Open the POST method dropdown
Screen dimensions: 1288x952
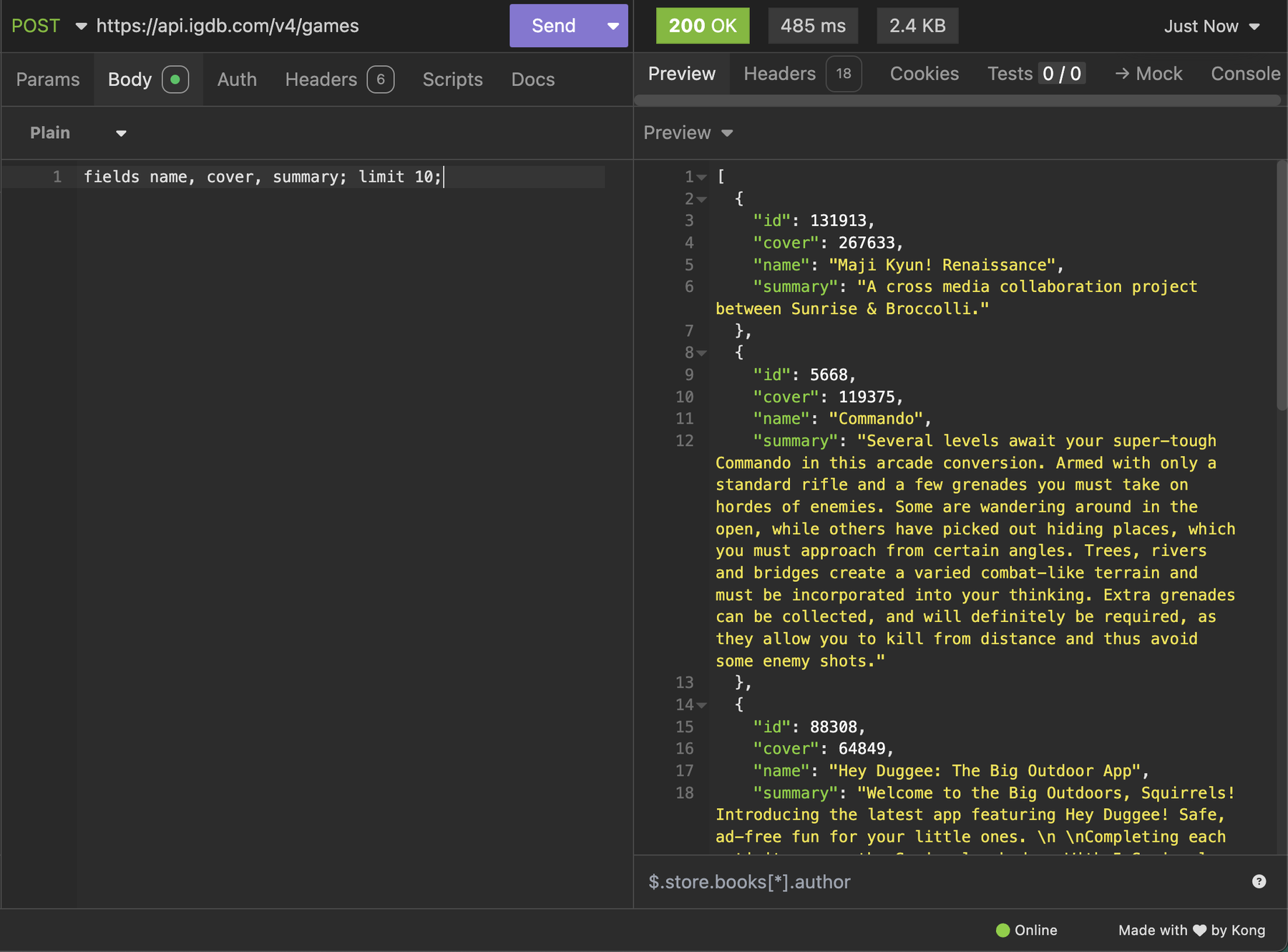tap(81, 26)
